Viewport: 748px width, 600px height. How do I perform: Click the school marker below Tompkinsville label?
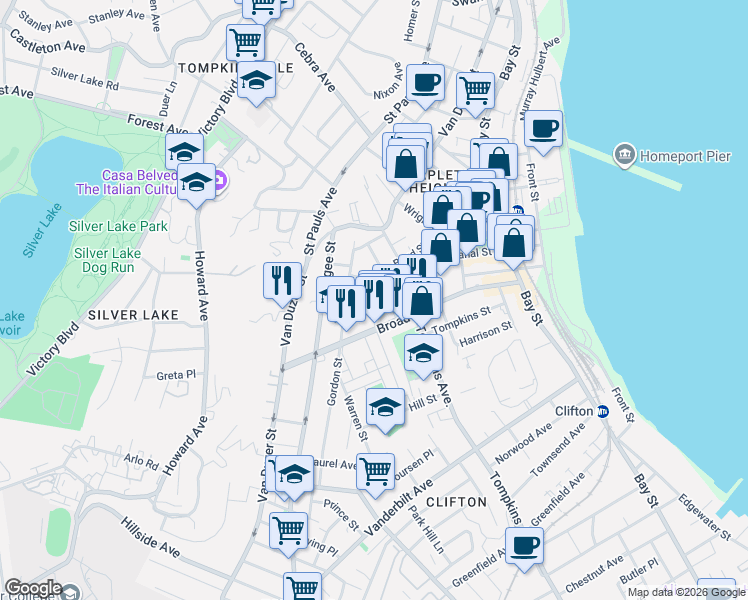click(x=256, y=83)
